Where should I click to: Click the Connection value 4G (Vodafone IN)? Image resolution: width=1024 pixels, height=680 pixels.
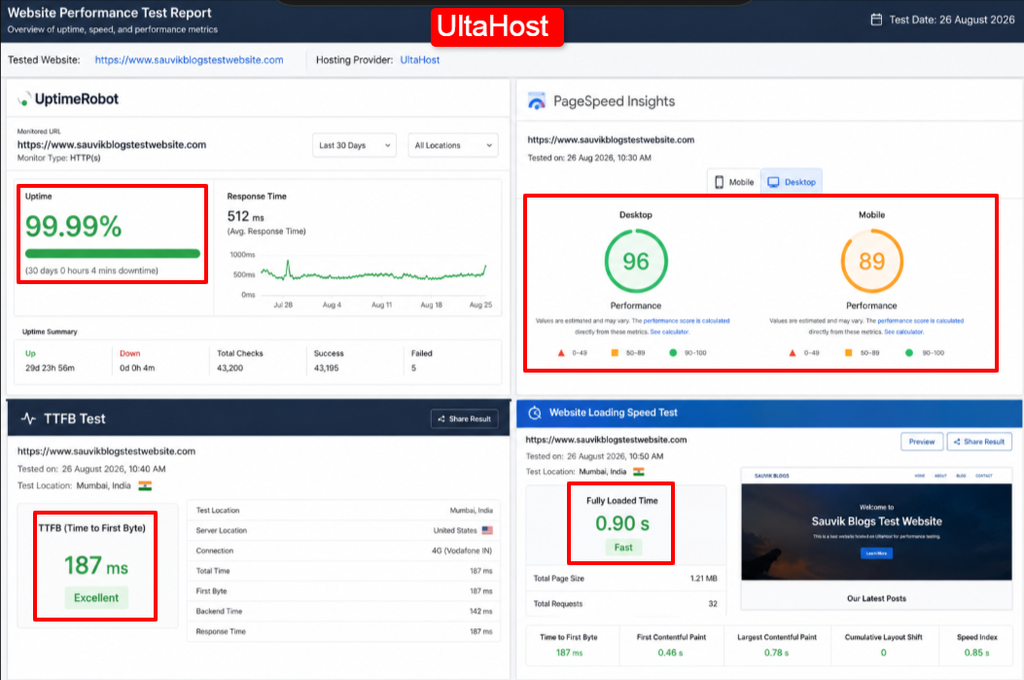tap(462, 551)
